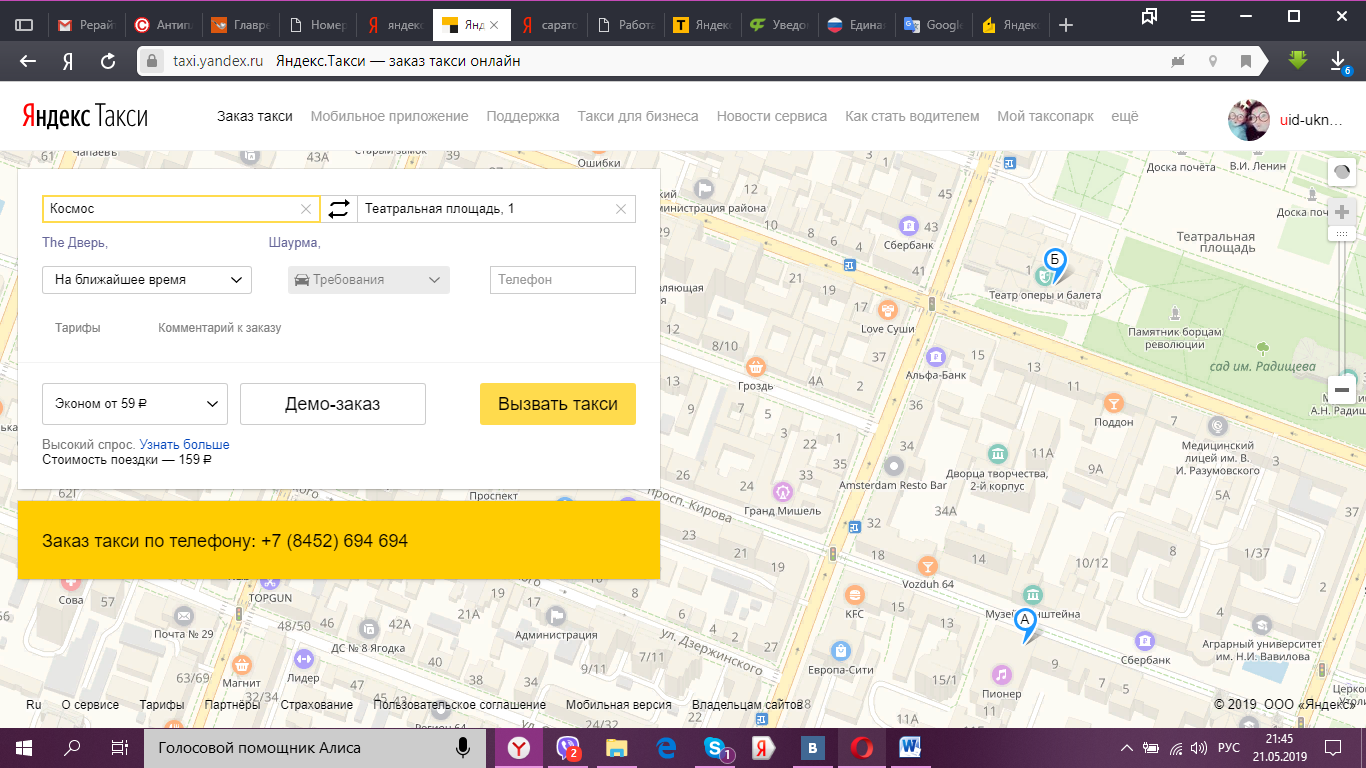Expand the На ближайшее время dropdown
1366x768 pixels.
(x=147, y=280)
